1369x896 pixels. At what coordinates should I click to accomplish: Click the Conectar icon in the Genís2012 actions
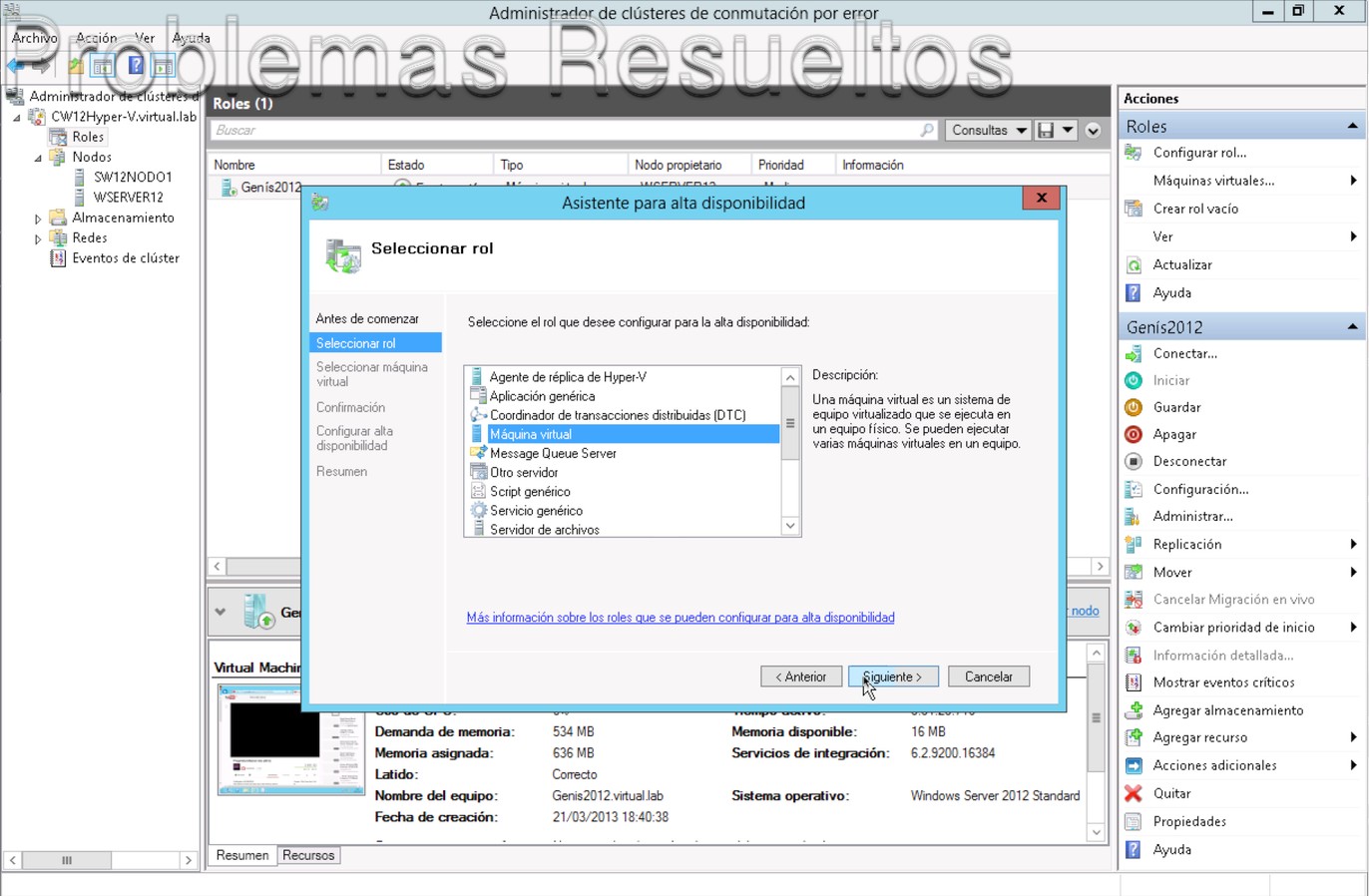1133,353
